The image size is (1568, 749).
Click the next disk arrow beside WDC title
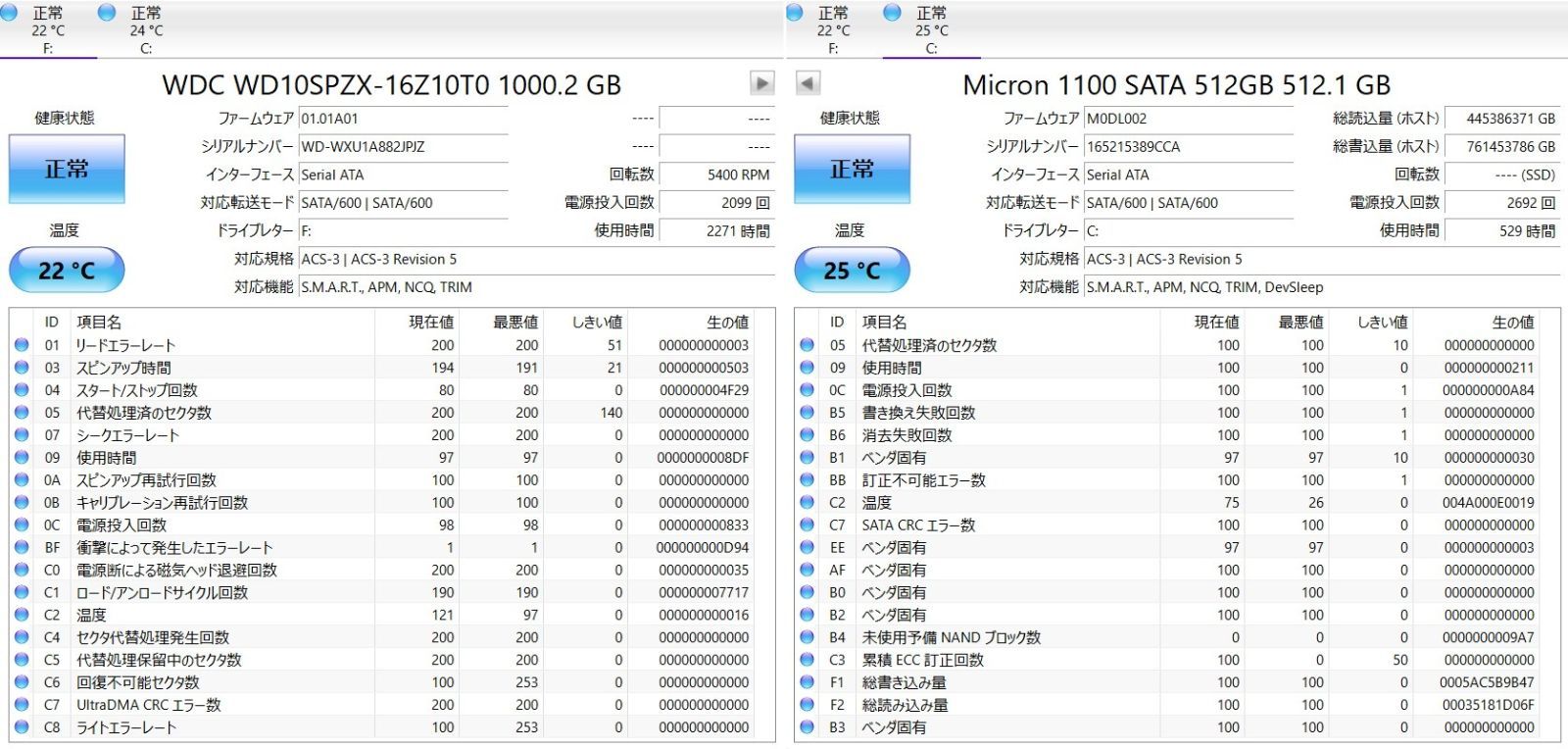[x=761, y=83]
